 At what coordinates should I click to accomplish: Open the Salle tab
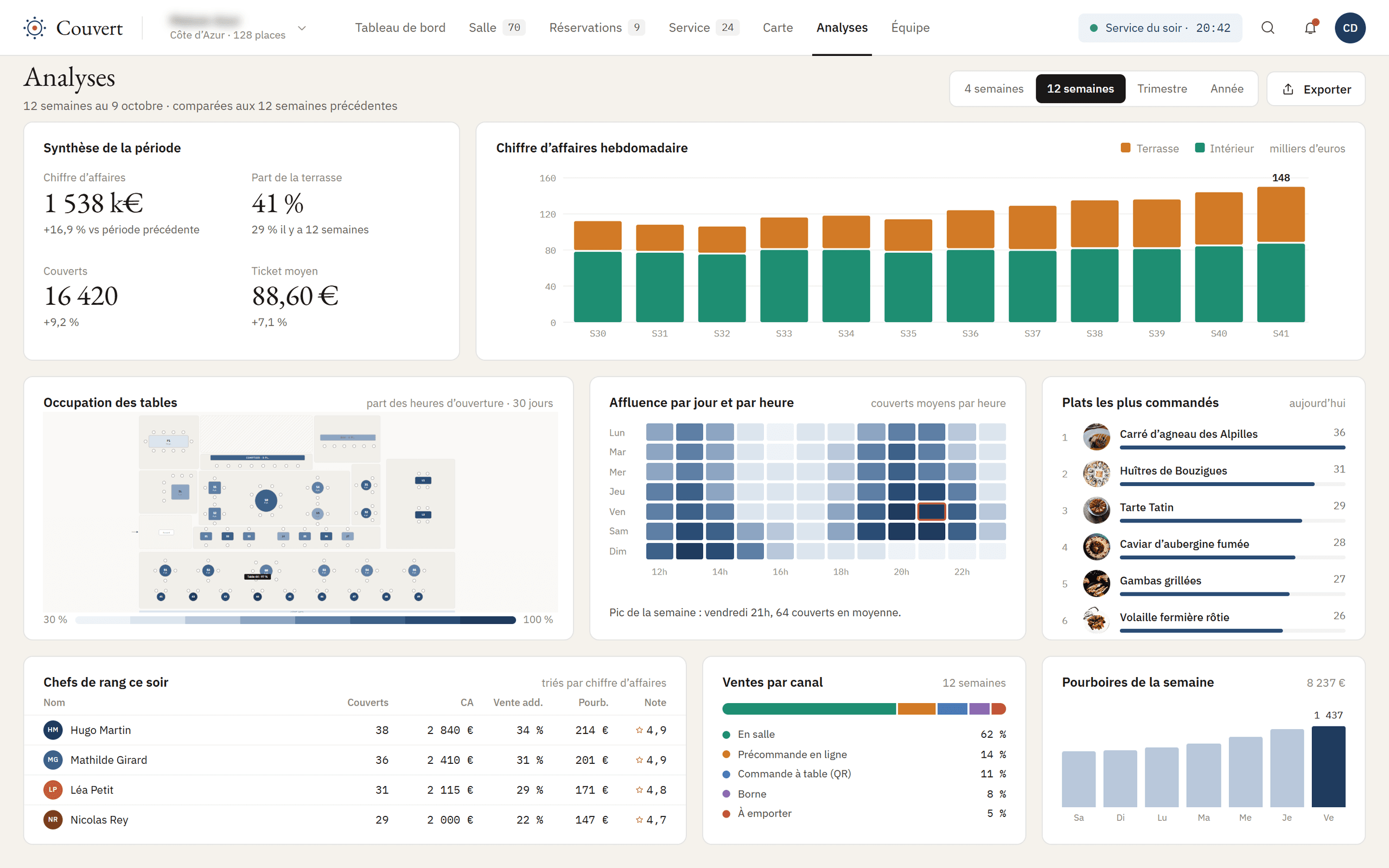pyautogui.click(x=496, y=28)
